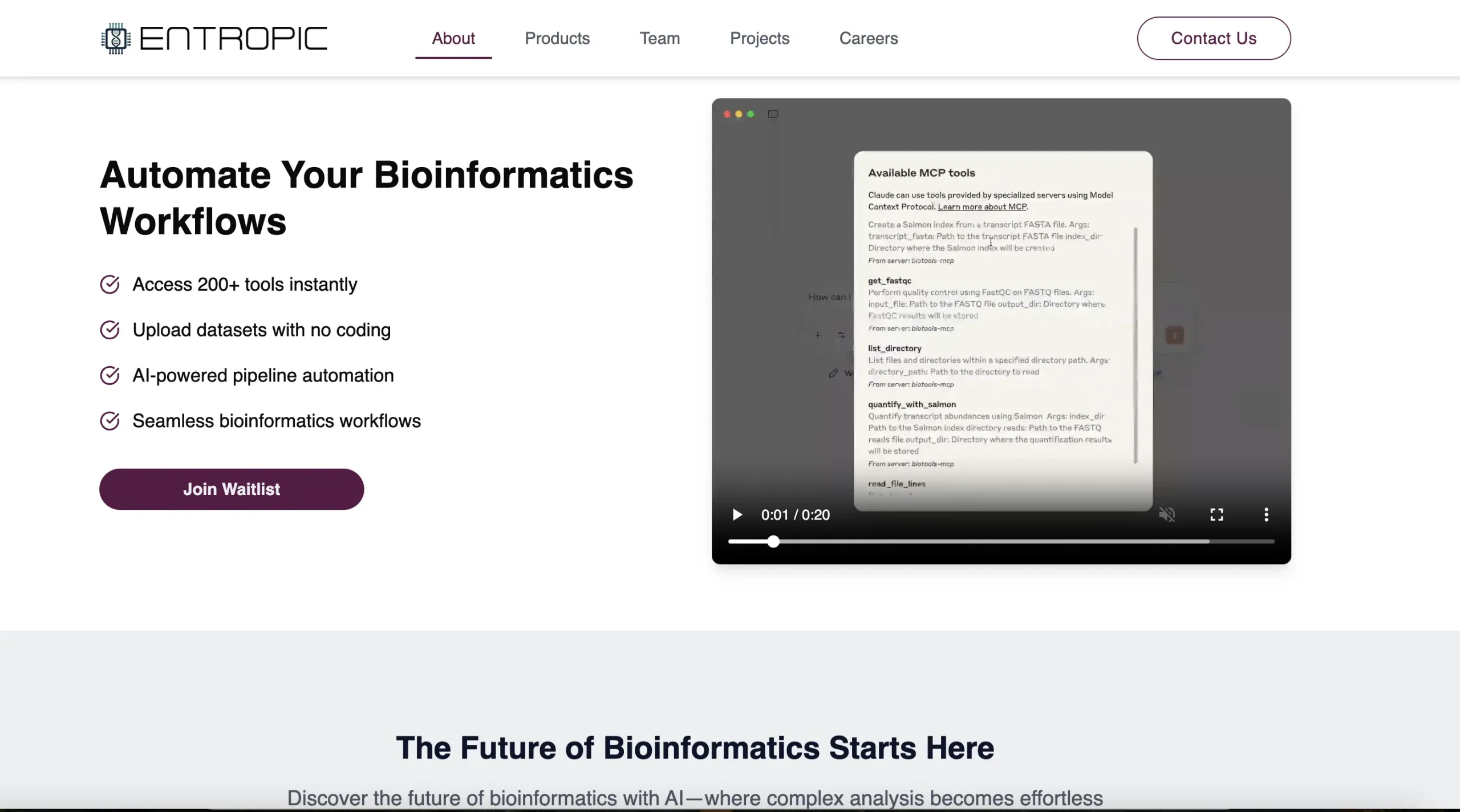Open video more options menu
The height and width of the screenshot is (812, 1460).
(x=1266, y=515)
